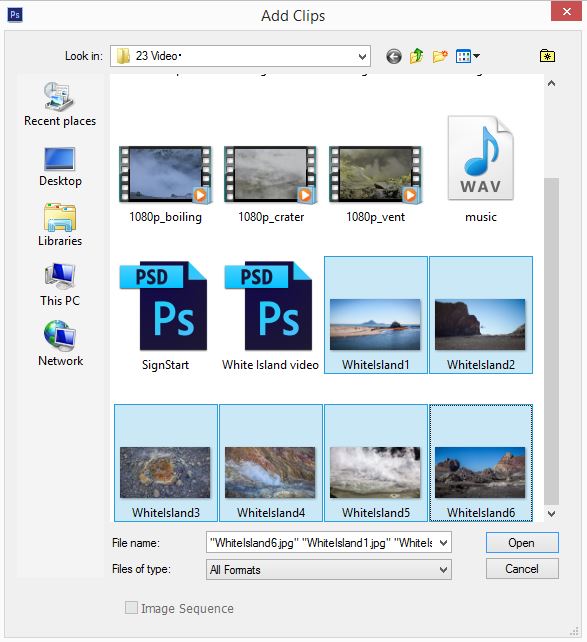This screenshot has height=642, width=587.
Task: Expand the View Menu dropdown arrow
Action: tap(476, 56)
